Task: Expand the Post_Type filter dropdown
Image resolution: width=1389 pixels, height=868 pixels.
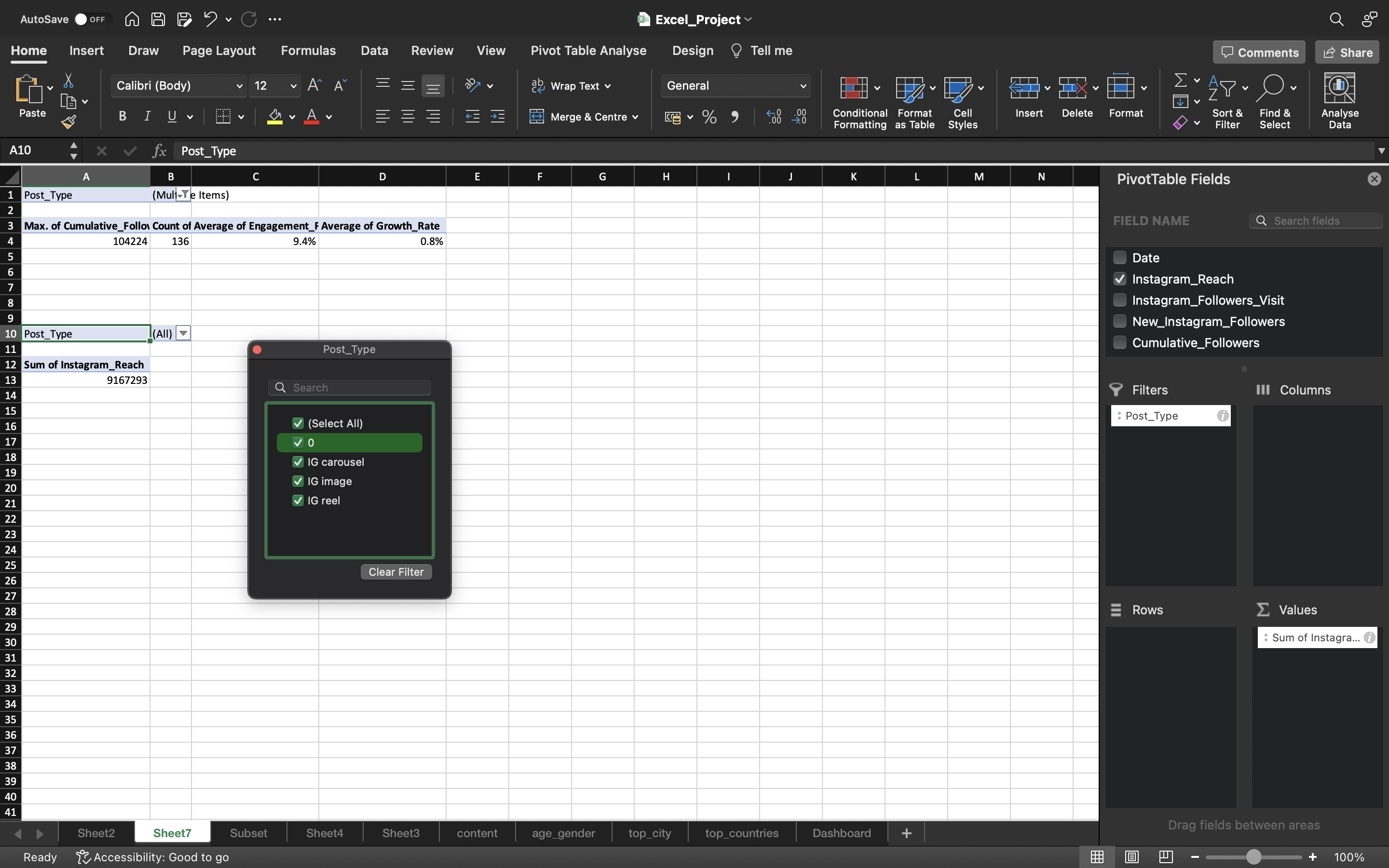Action: pos(182,332)
